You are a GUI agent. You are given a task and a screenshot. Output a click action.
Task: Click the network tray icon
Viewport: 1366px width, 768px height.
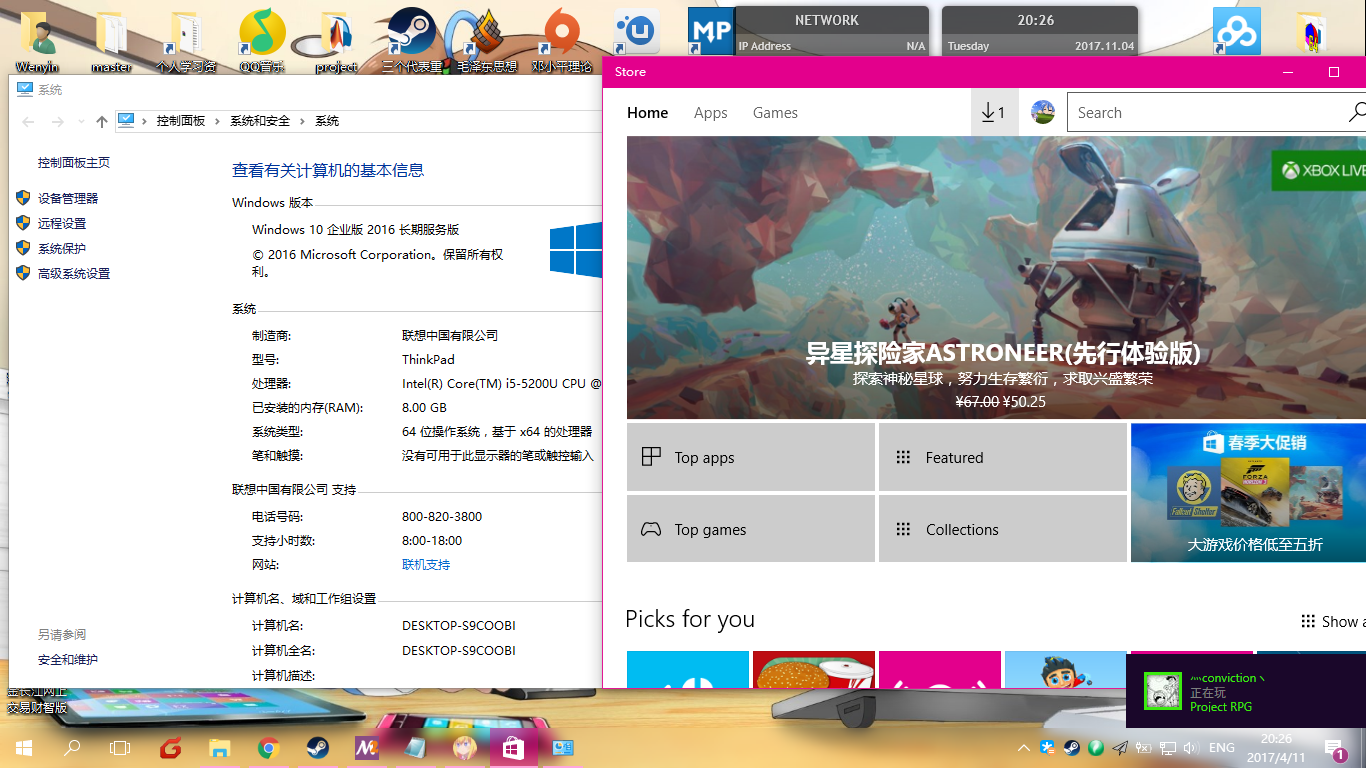click(1166, 747)
